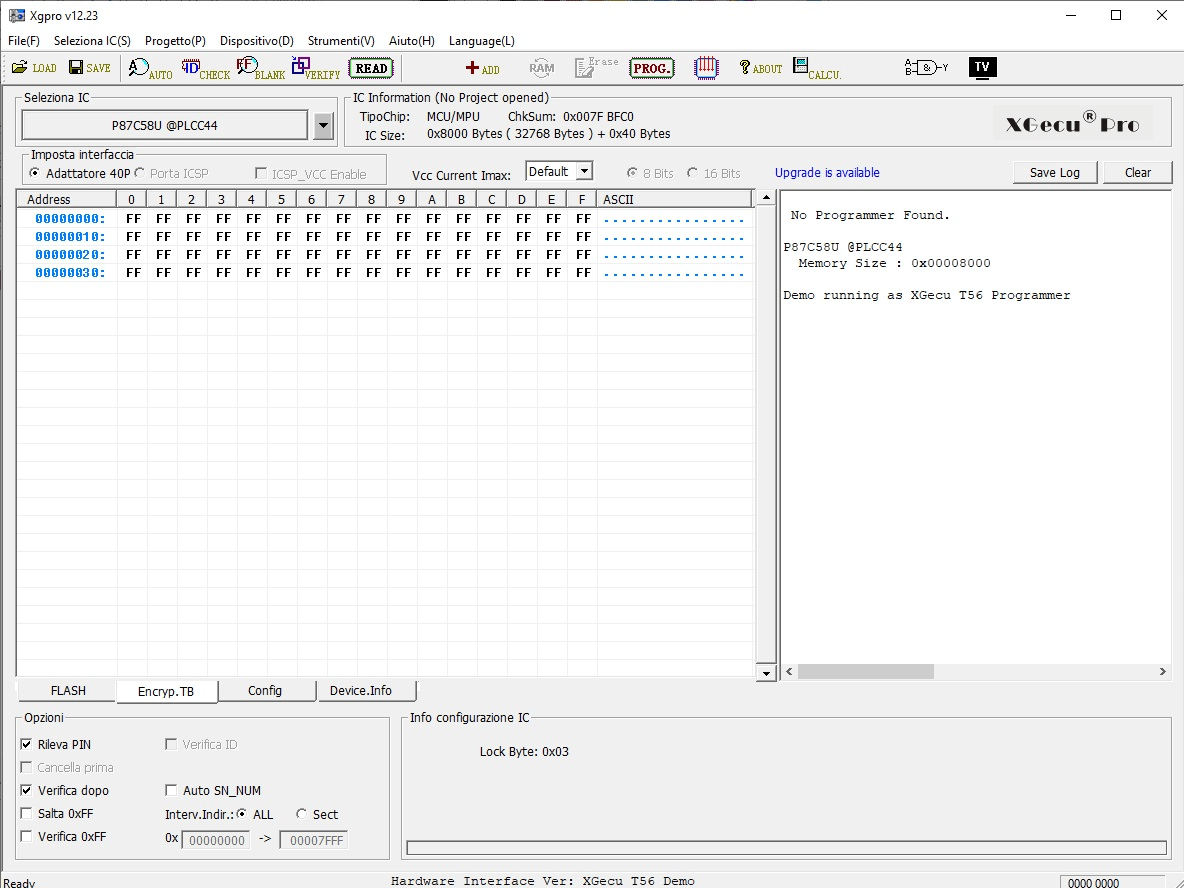Open the IC selection dropdown arrow
The width and height of the screenshot is (1184, 888).
point(323,126)
